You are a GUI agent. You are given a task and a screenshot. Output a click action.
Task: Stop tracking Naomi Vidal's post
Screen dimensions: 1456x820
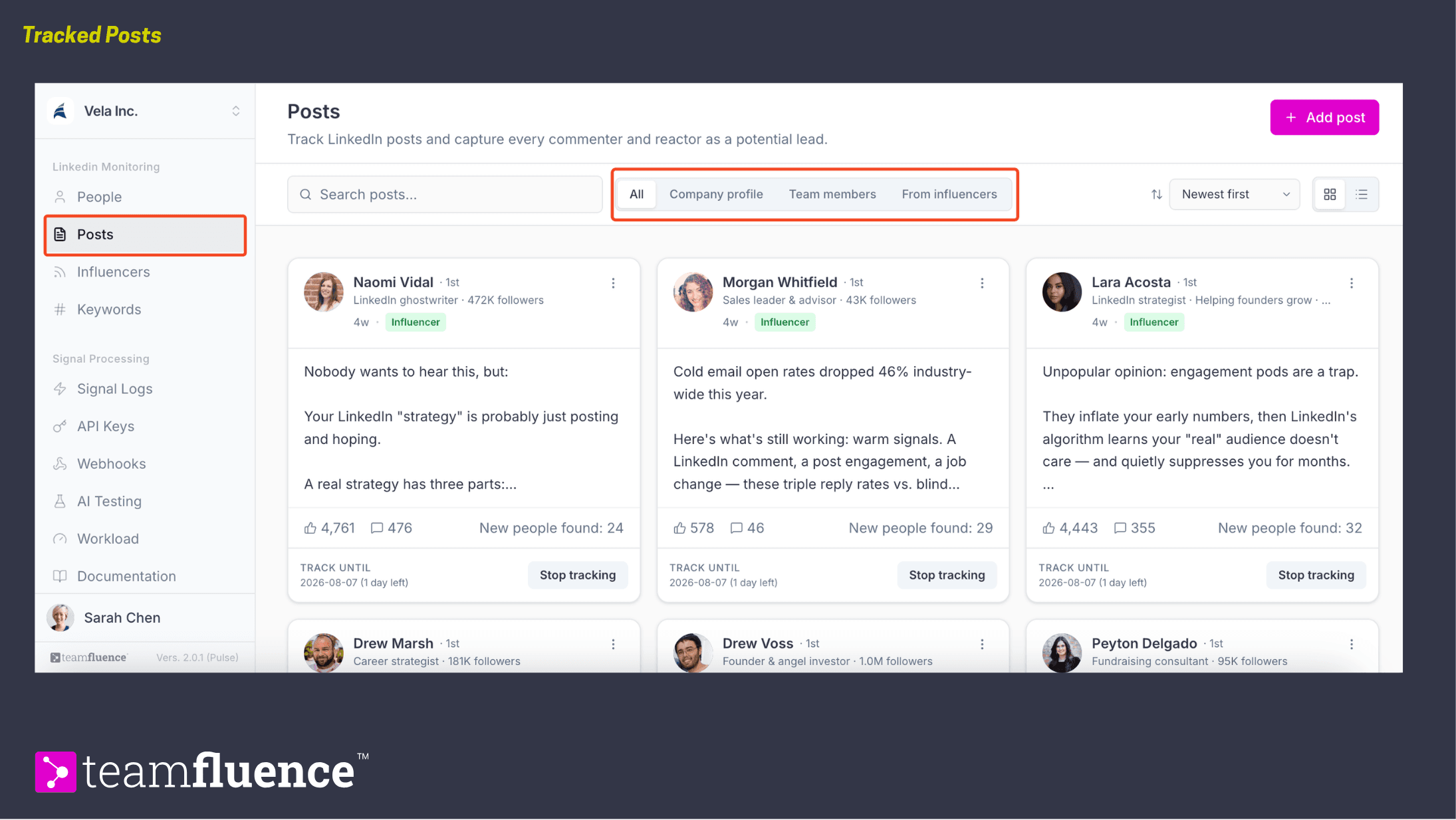[x=578, y=575]
